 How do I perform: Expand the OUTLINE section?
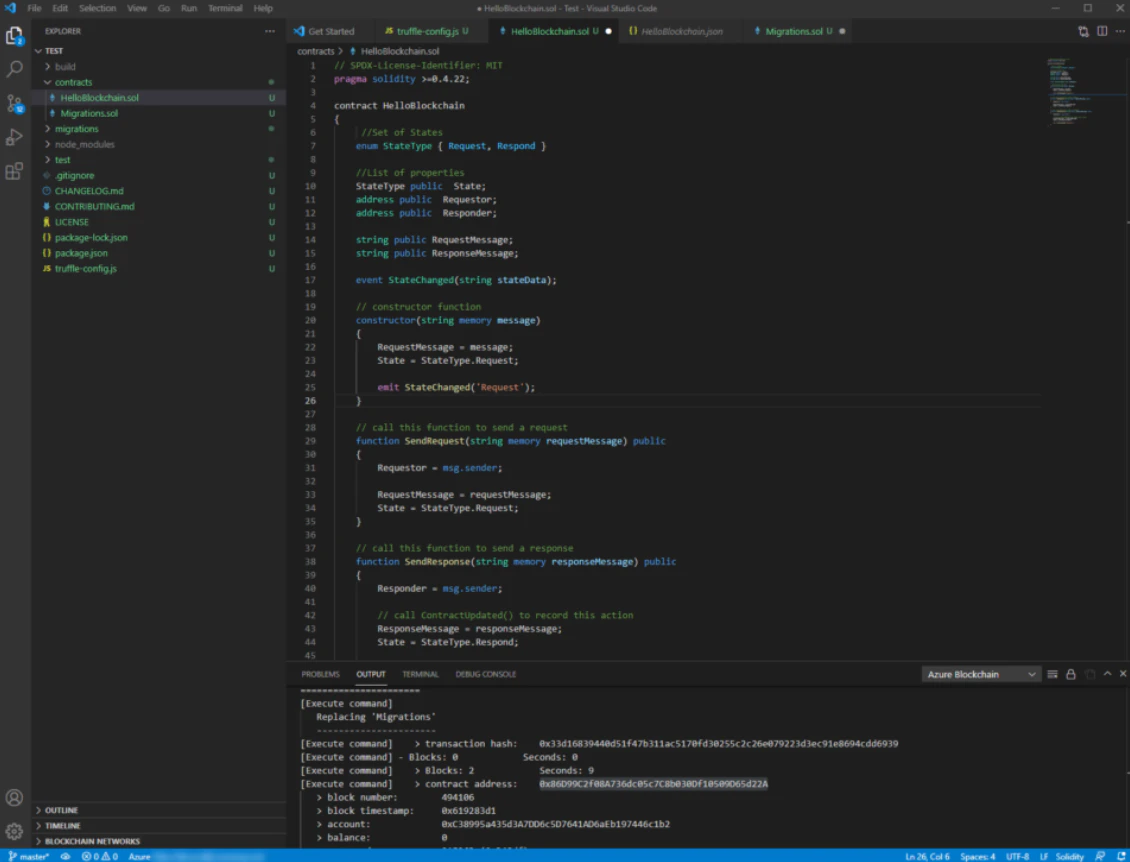(x=61, y=810)
